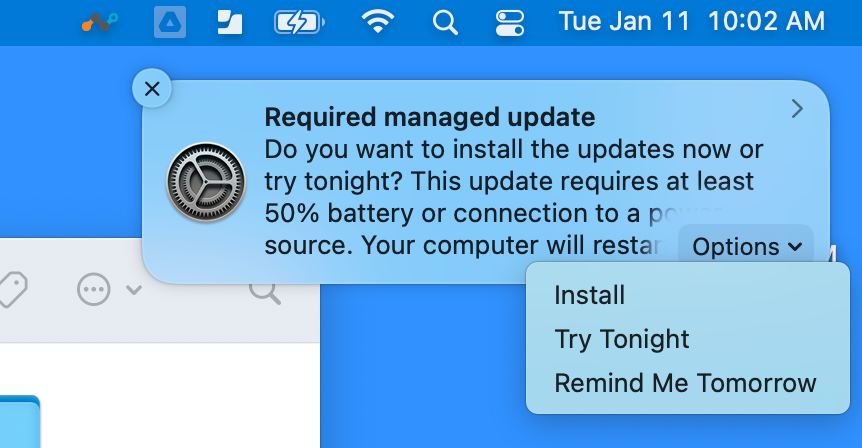Click the orange network nodes menu bar icon
This screenshot has height=448, width=862.
[100, 22]
